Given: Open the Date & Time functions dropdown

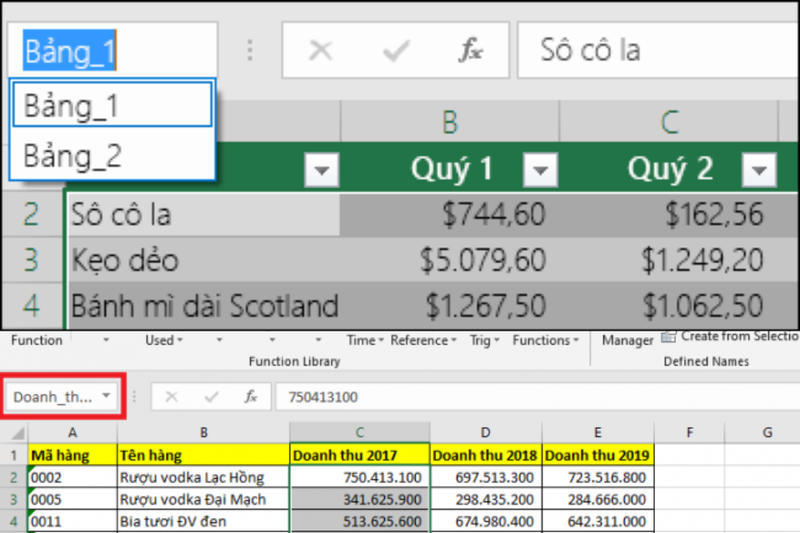Looking at the screenshot, I should point(365,340).
